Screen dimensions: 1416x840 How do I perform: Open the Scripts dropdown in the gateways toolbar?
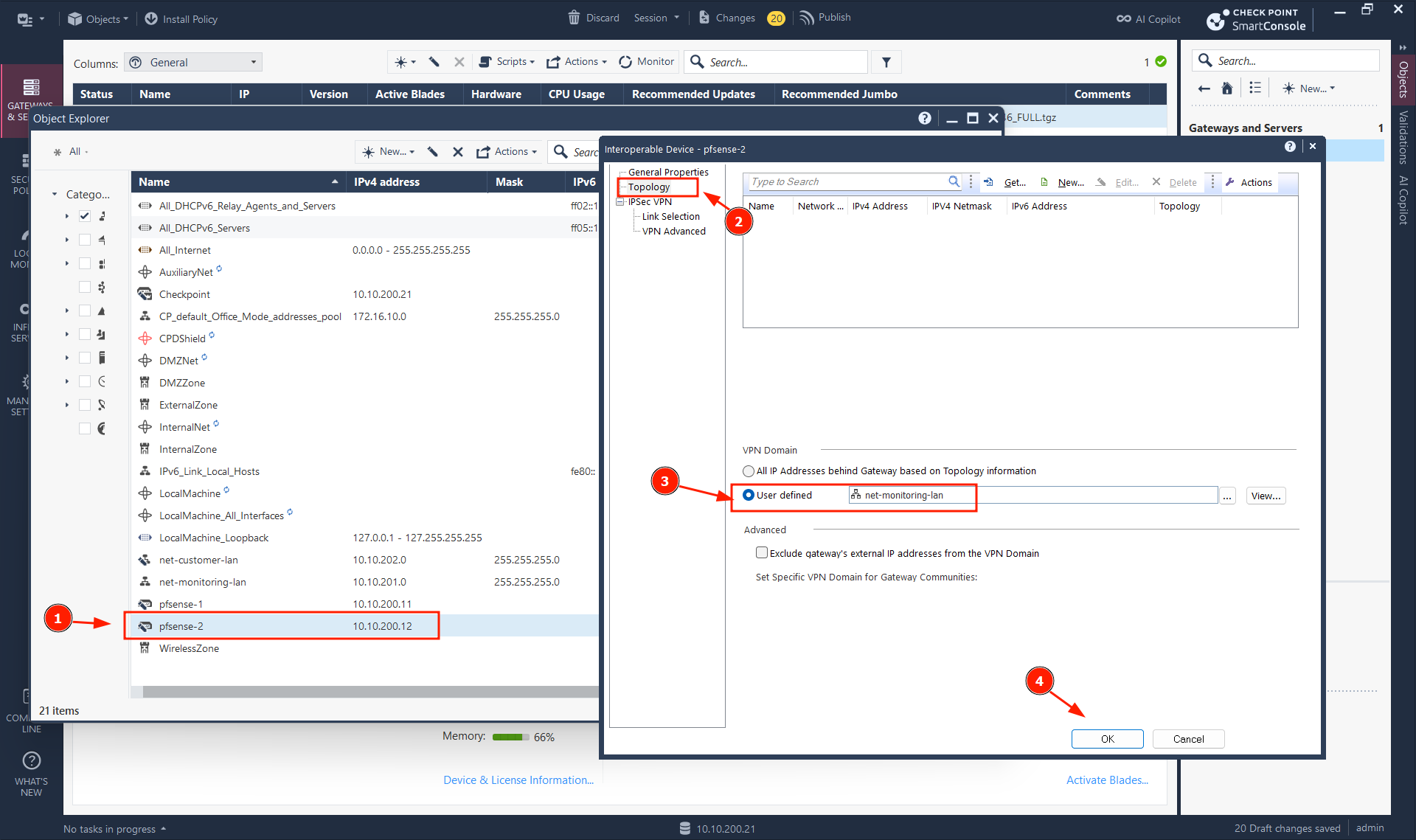click(507, 62)
